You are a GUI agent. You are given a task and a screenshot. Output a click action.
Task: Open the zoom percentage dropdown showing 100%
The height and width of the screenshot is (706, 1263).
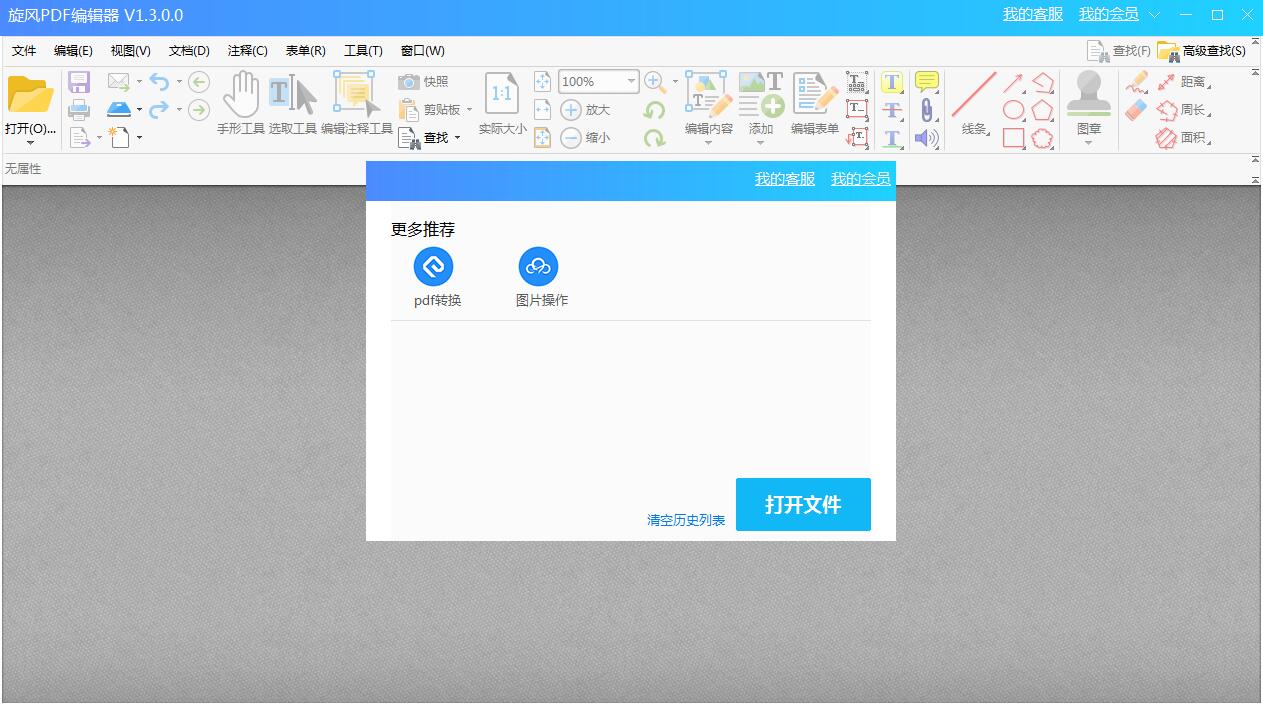[631, 81]
